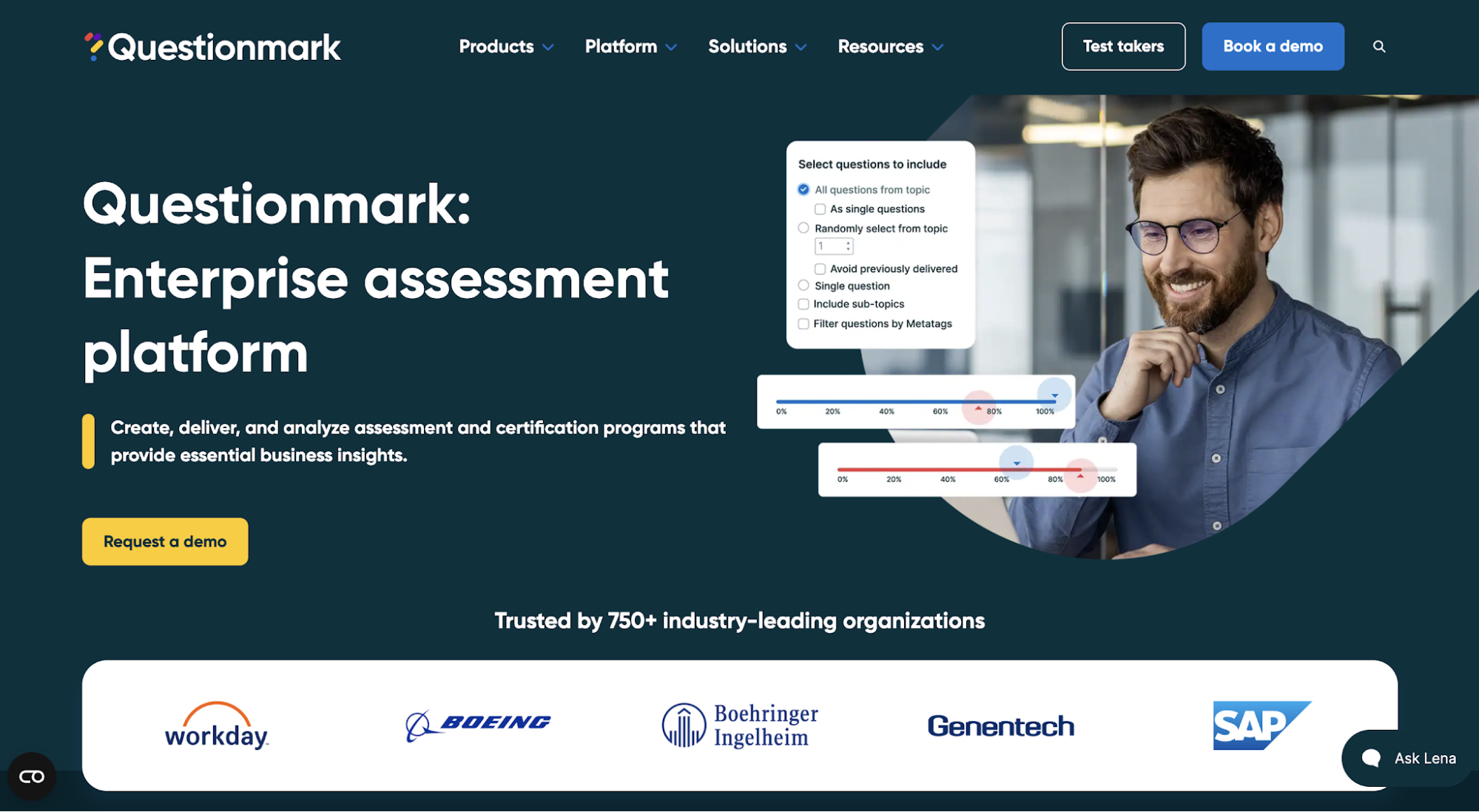
Task: Click the Genentech logo
Action: pos(1001,726)
